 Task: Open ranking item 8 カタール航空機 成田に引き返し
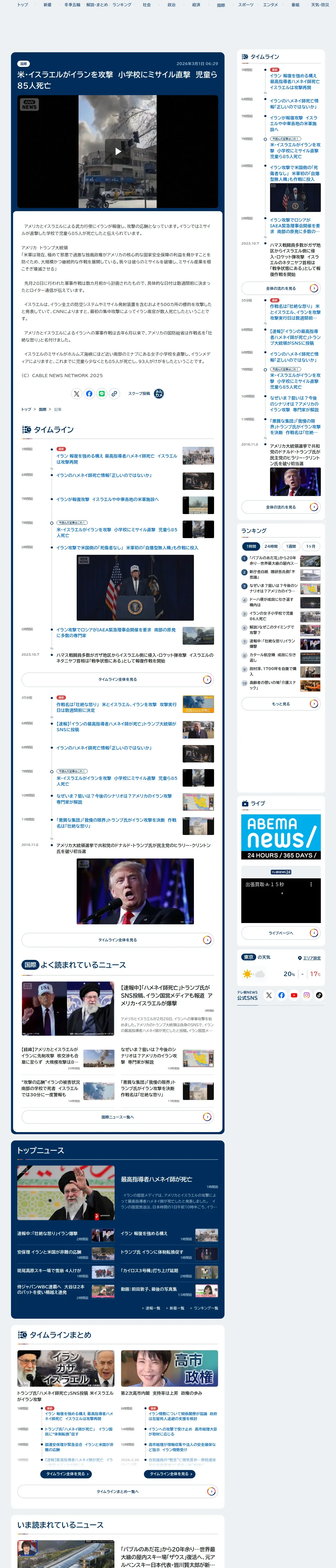281,658
